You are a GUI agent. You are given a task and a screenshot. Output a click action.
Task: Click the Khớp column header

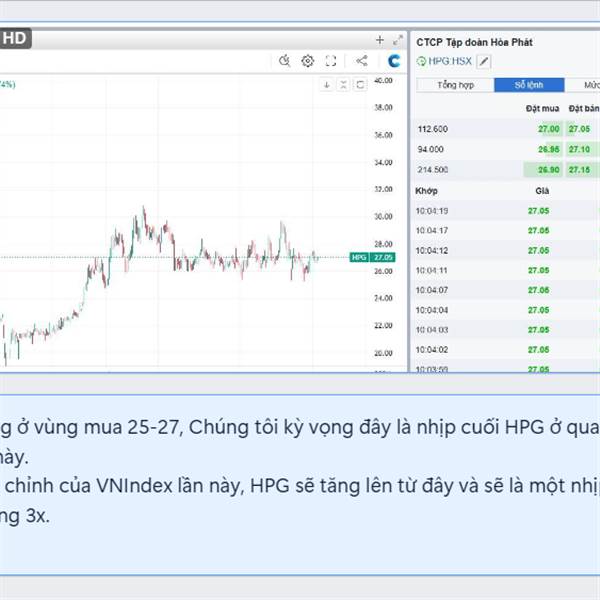(426, 191)
